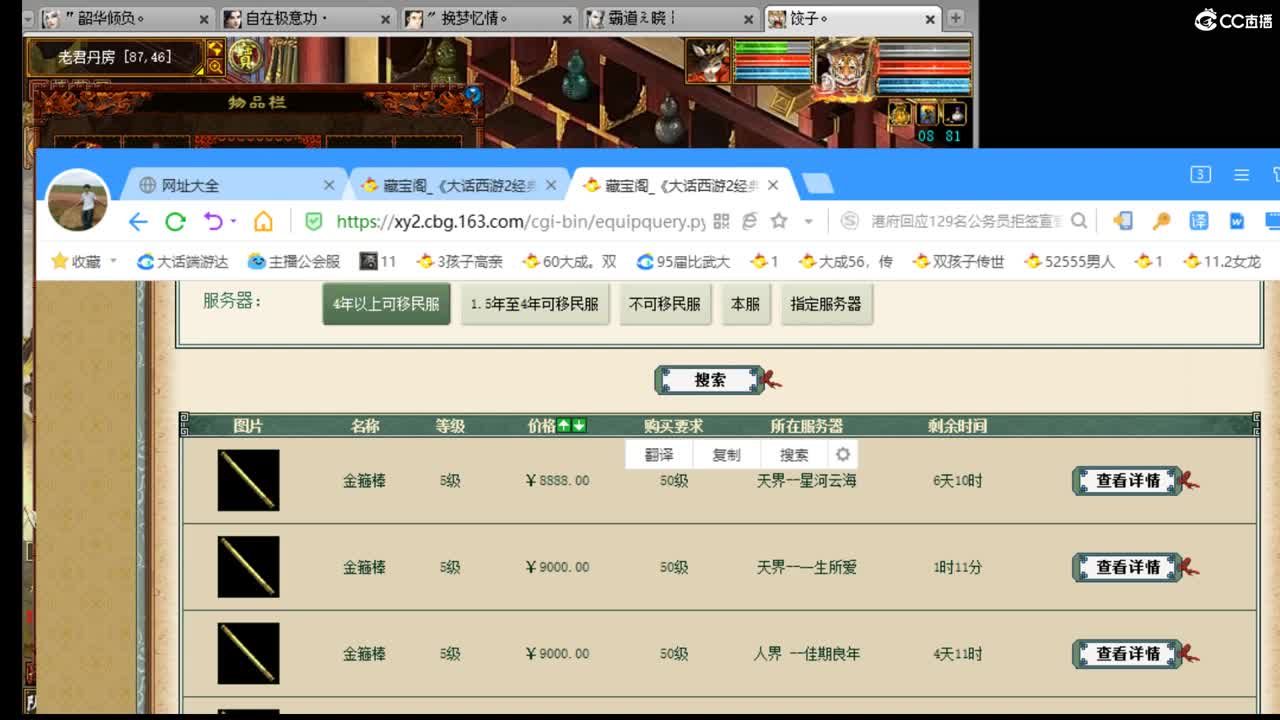The image size is (1280, 720).
Task: Open the key password manager icon
Action: 1161,221
